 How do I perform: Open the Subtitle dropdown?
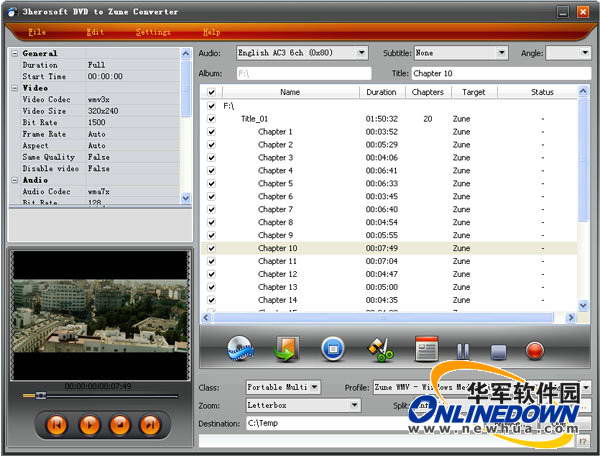(x=461, y=53)
